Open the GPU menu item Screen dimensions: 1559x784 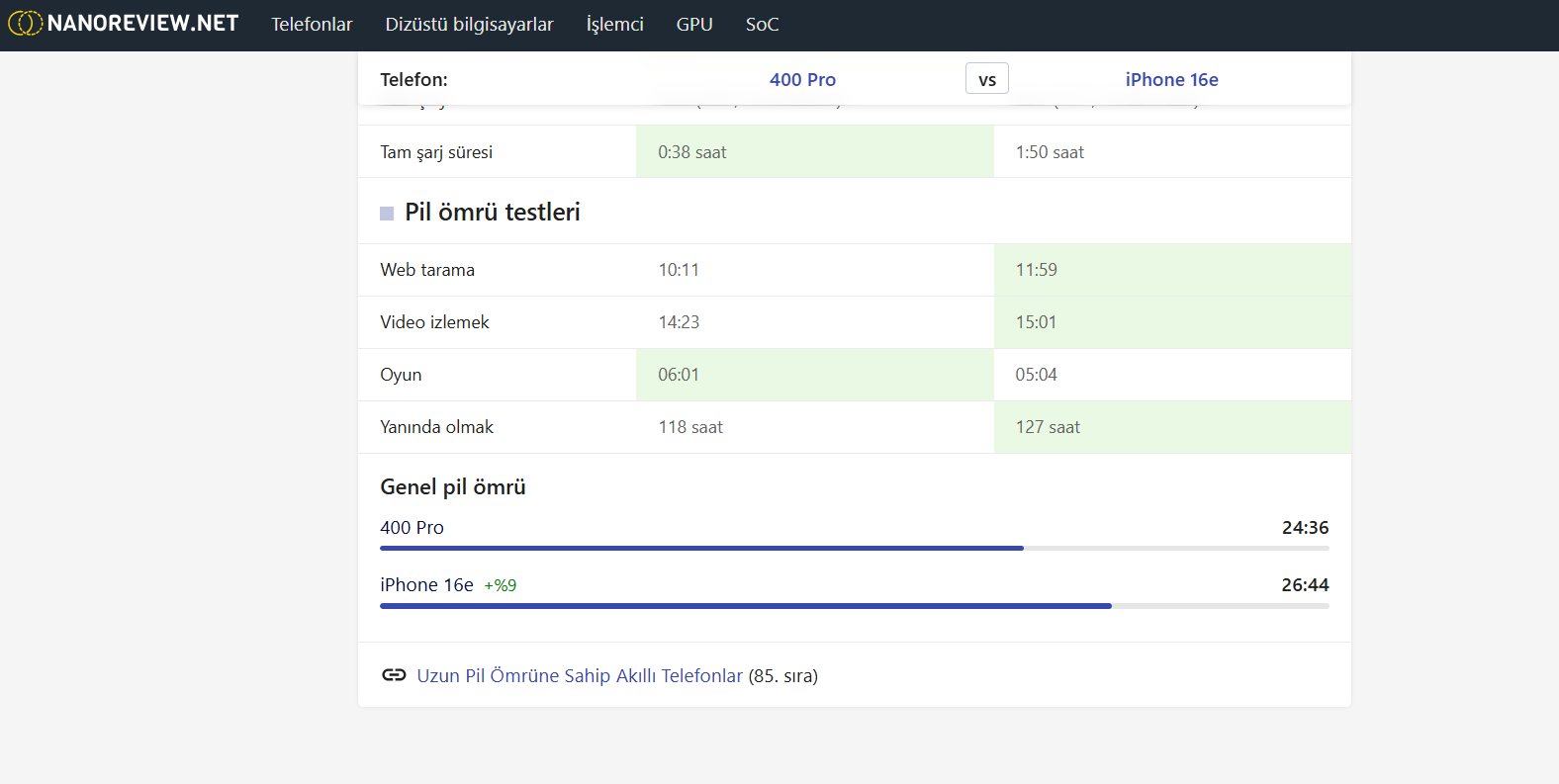[x=694, y=25]
